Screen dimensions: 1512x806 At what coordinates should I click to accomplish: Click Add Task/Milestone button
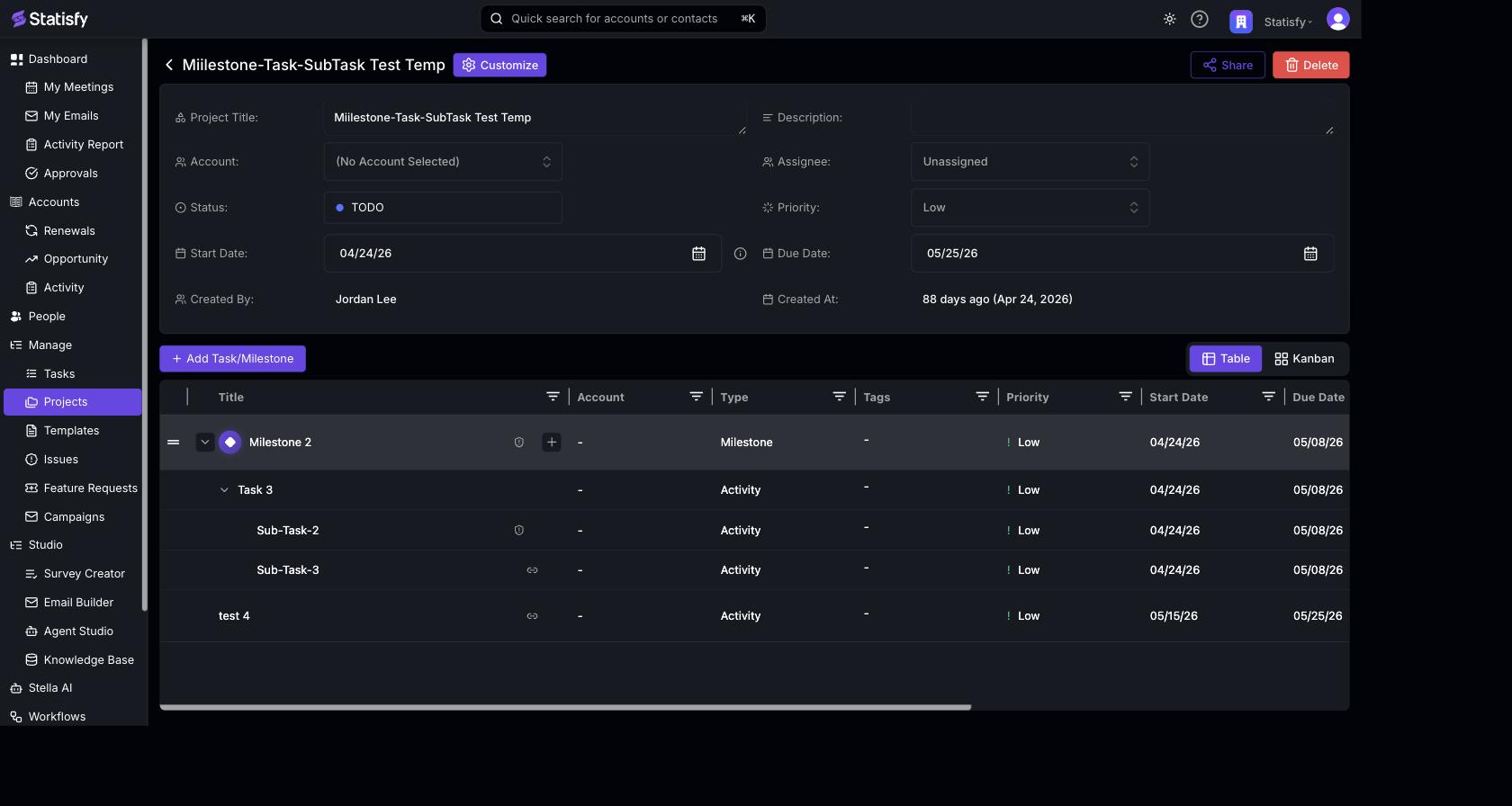[232, 359]
